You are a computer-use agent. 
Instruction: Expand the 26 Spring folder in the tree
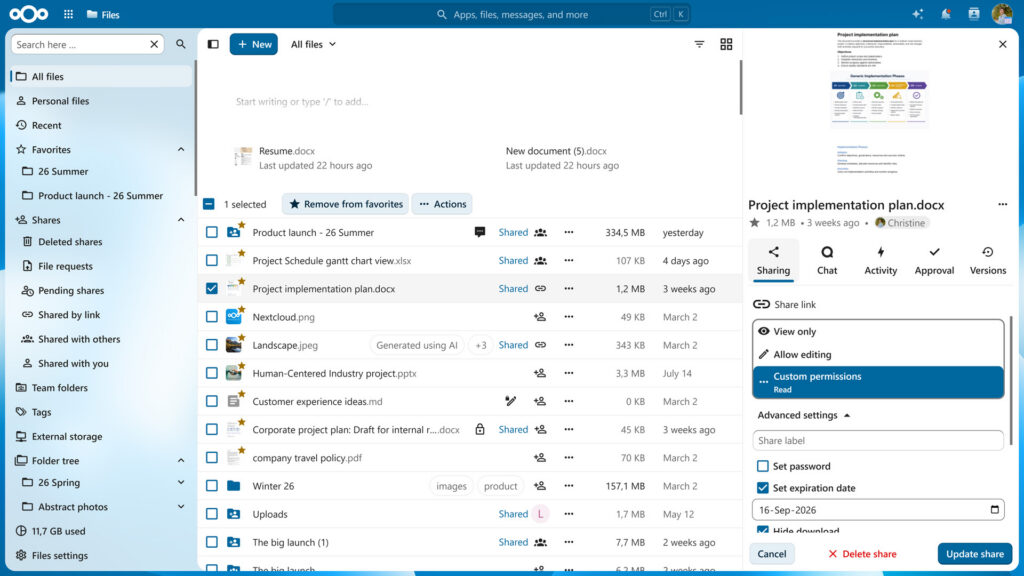[x=181, y=483]
